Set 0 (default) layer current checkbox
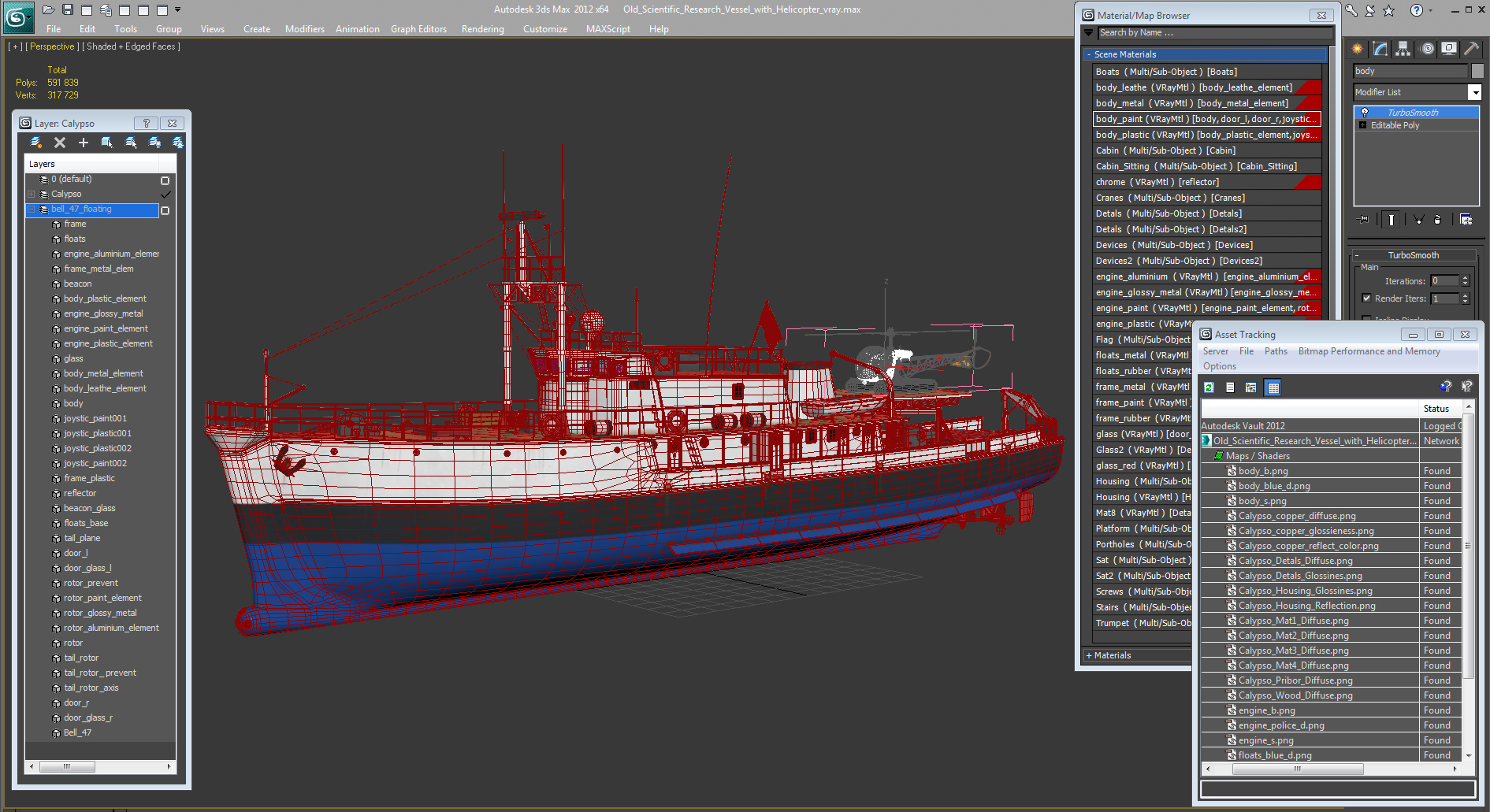 [165, 180]
